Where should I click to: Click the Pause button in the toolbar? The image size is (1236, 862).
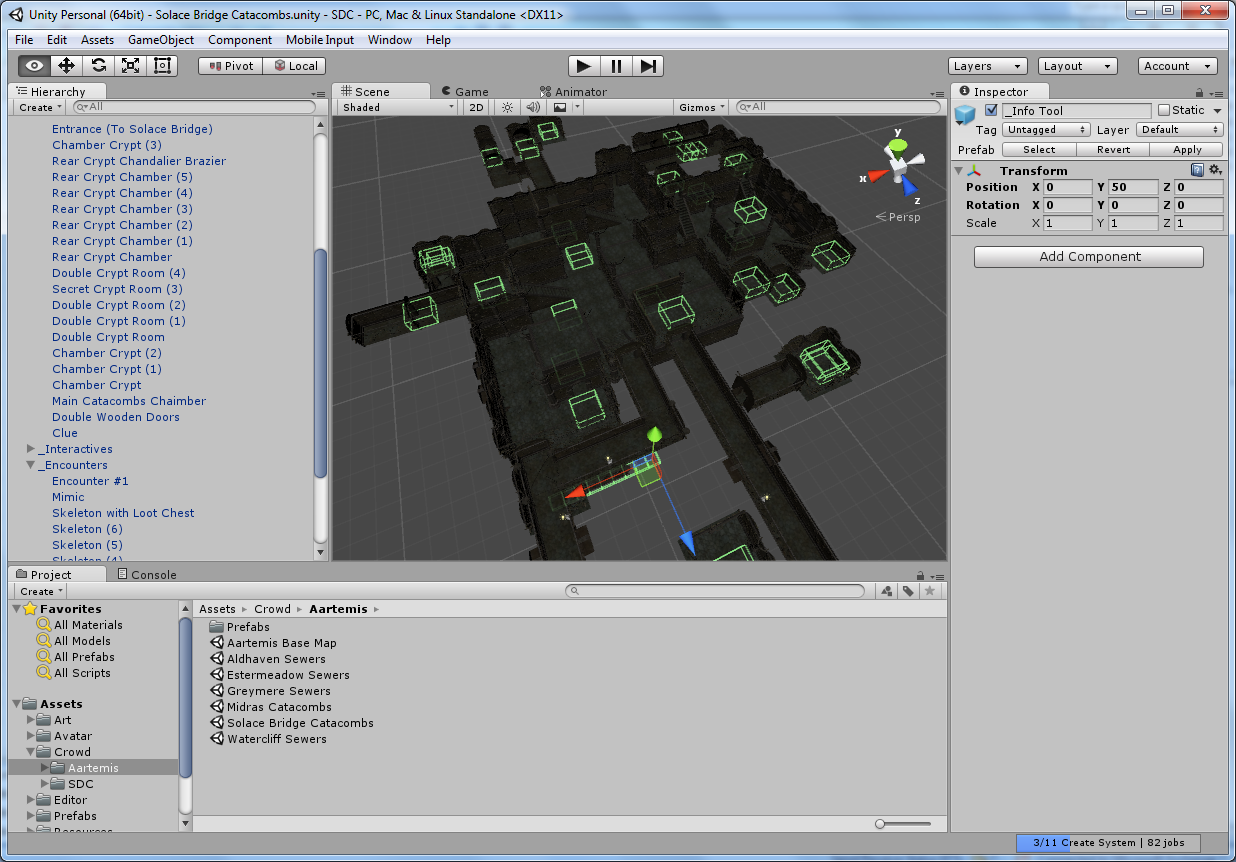[616, 66]
